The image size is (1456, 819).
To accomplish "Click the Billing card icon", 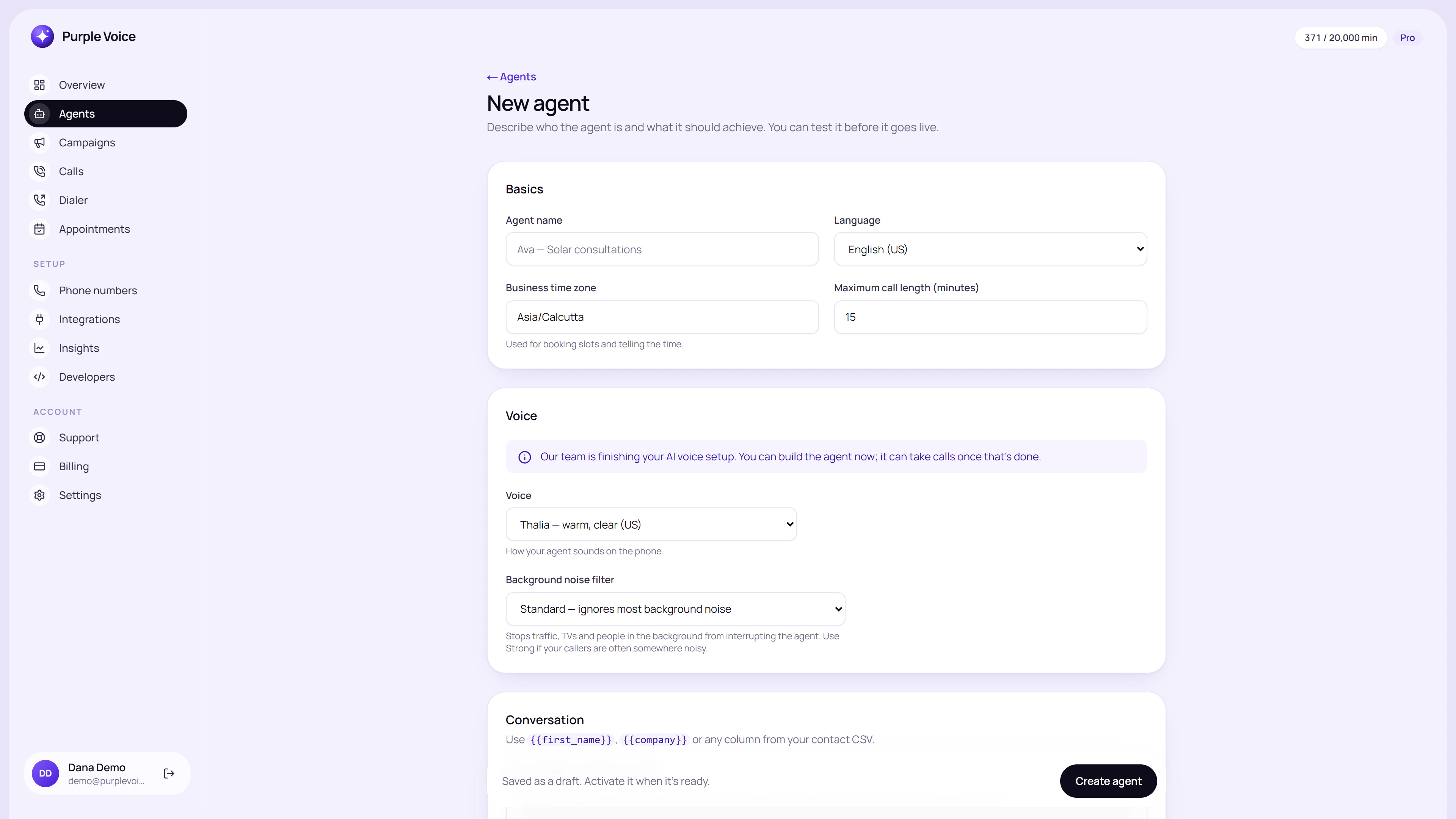I will pos(39,466).
